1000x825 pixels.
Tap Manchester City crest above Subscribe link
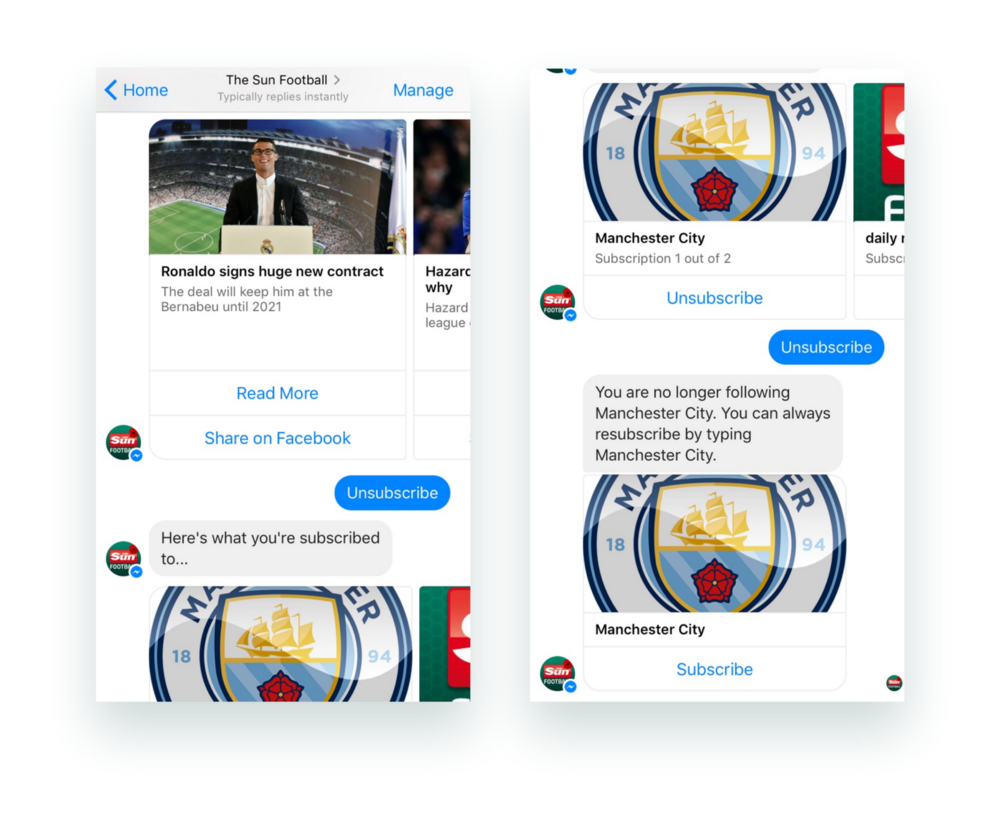715,544
